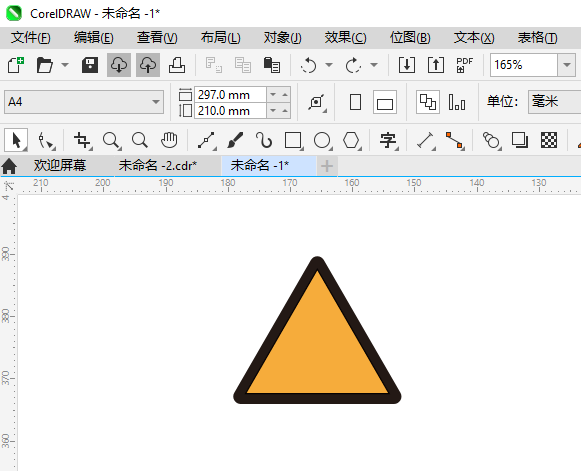Paste using the clipboard icon
581x471 pixels.
point(272,65)
